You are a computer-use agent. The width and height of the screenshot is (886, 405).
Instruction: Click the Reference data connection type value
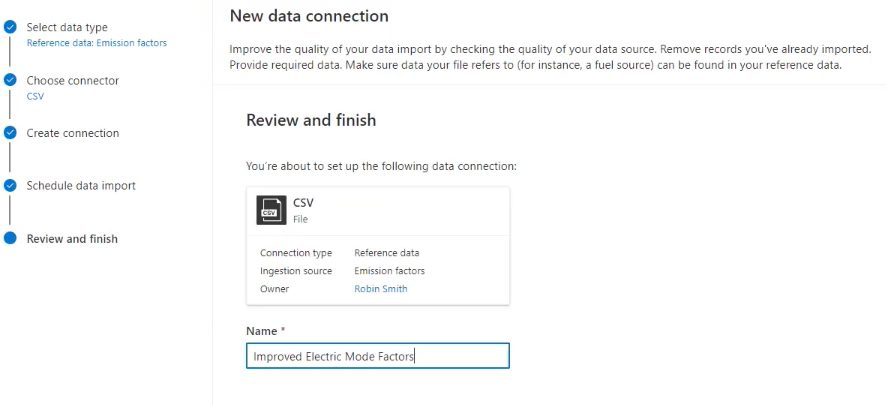click(x=386, y=253)
